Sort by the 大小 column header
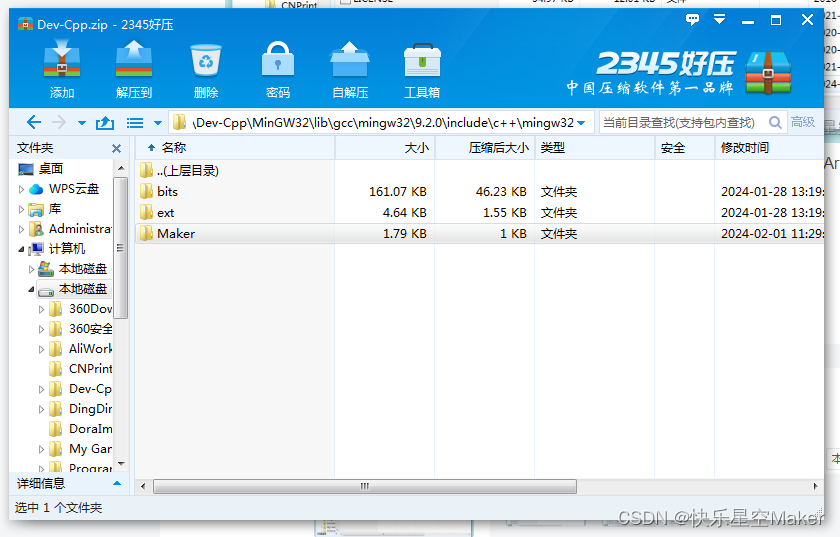Viewport: 840px width, 537px height. pyautogui.click(x=385, y=148)
